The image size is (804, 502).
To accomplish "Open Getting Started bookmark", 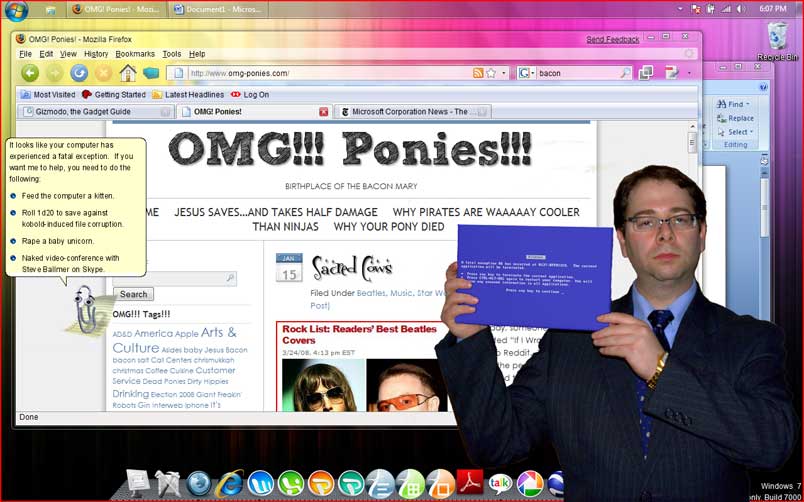I will pyautogui.click(x=114, y=95).
